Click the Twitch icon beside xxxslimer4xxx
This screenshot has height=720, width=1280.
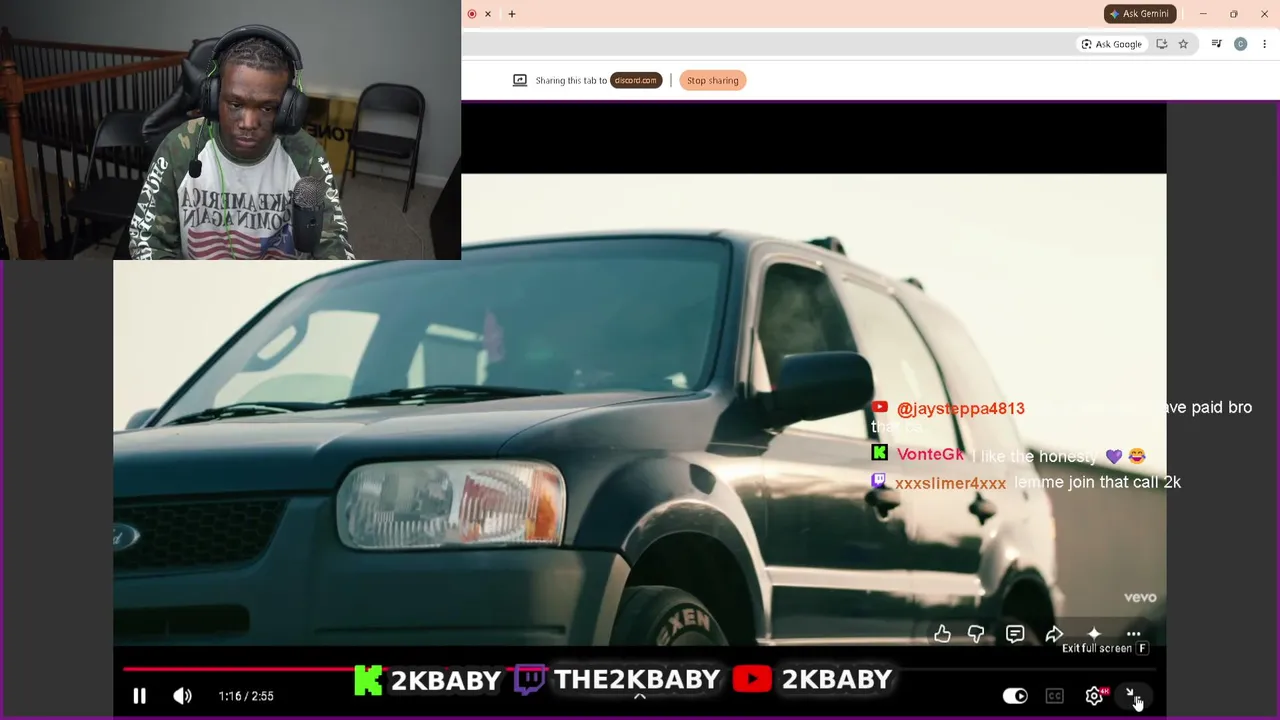click(879, 481)
